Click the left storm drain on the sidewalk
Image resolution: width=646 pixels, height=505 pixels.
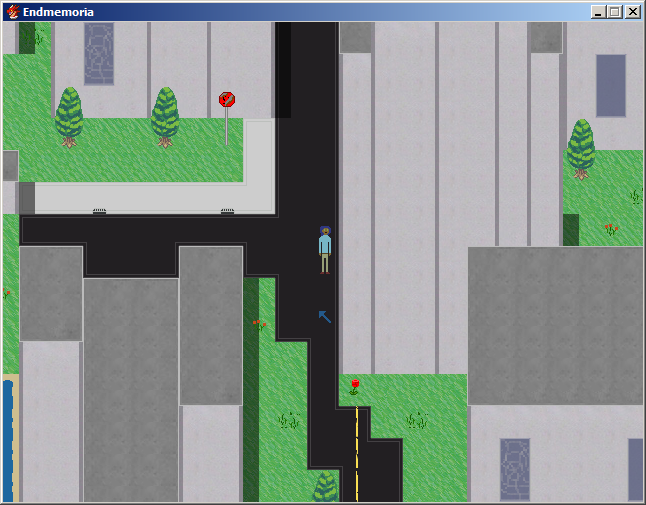tap(99, 211)
